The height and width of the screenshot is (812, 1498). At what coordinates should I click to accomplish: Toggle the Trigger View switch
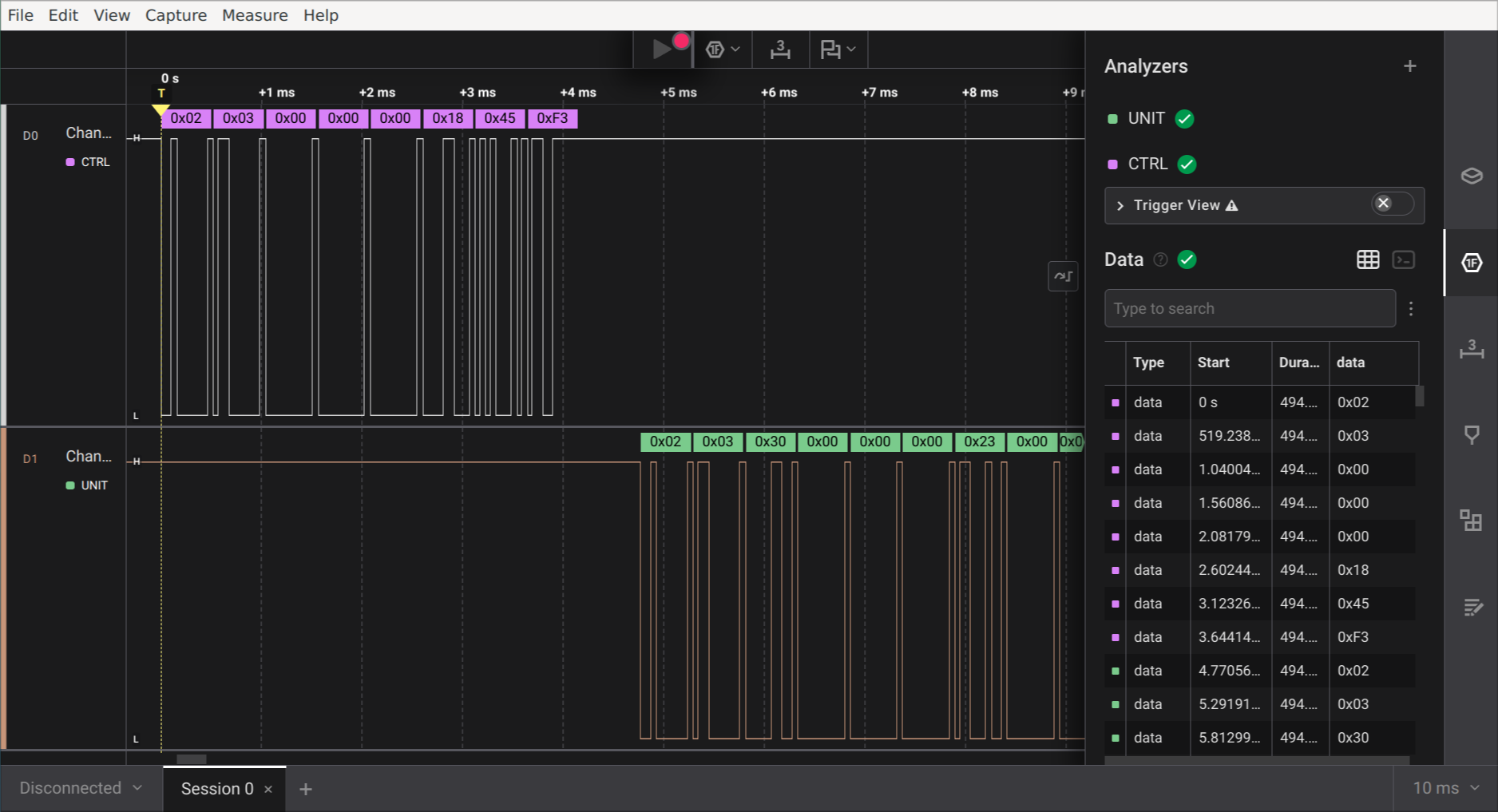1392,204
